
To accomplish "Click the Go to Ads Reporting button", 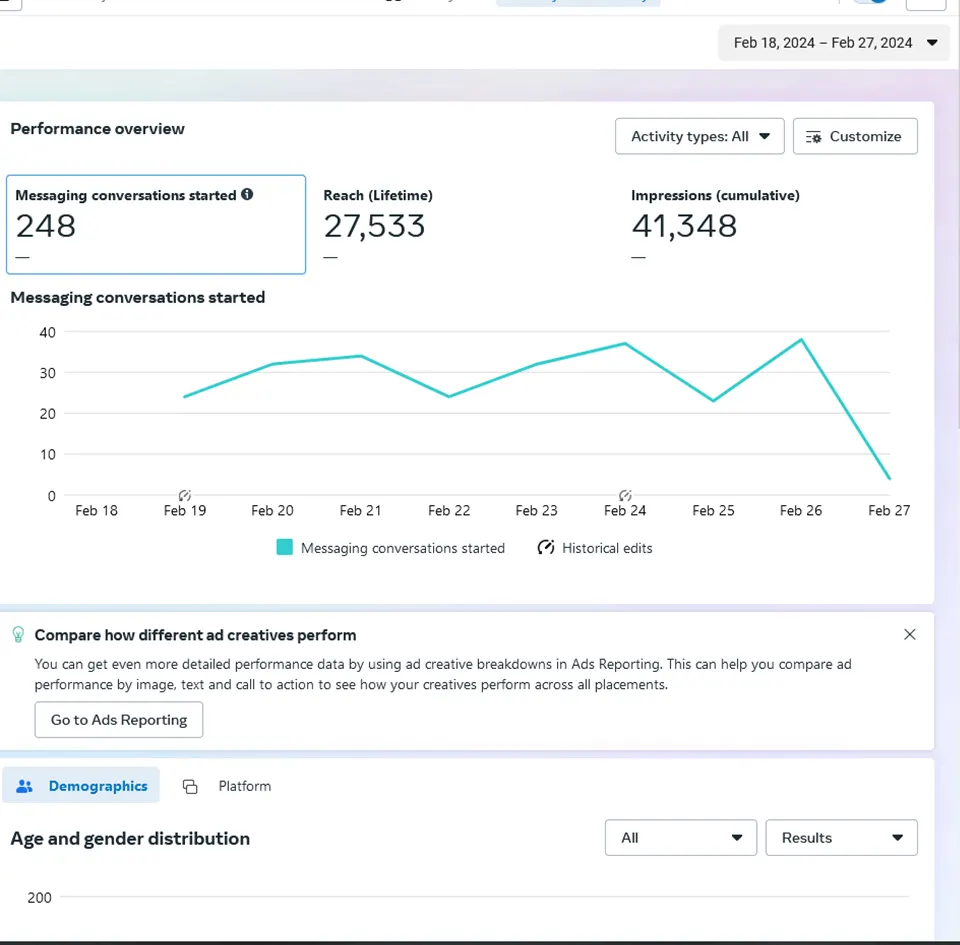I will click(119, 720).
